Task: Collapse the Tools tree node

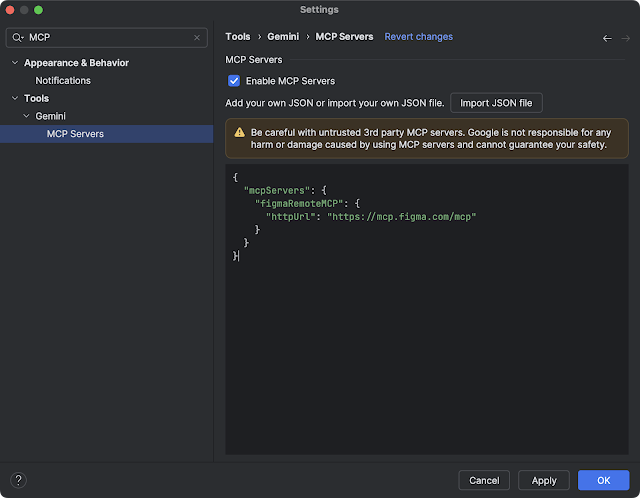Action: 14,98
